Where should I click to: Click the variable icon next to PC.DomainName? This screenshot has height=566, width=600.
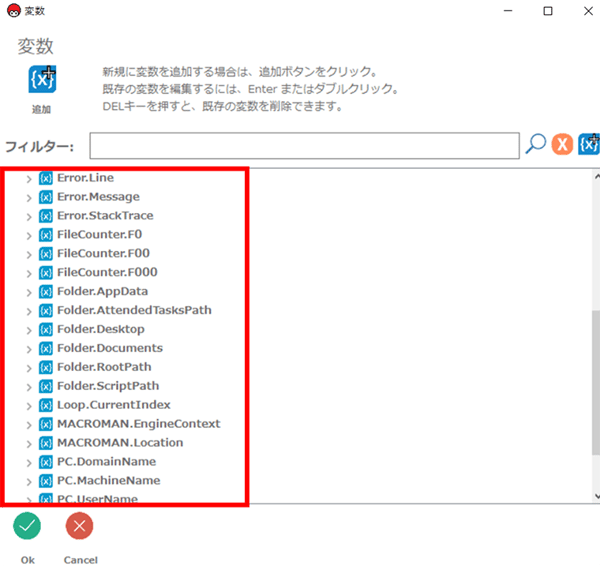click(x=46, y=462)
